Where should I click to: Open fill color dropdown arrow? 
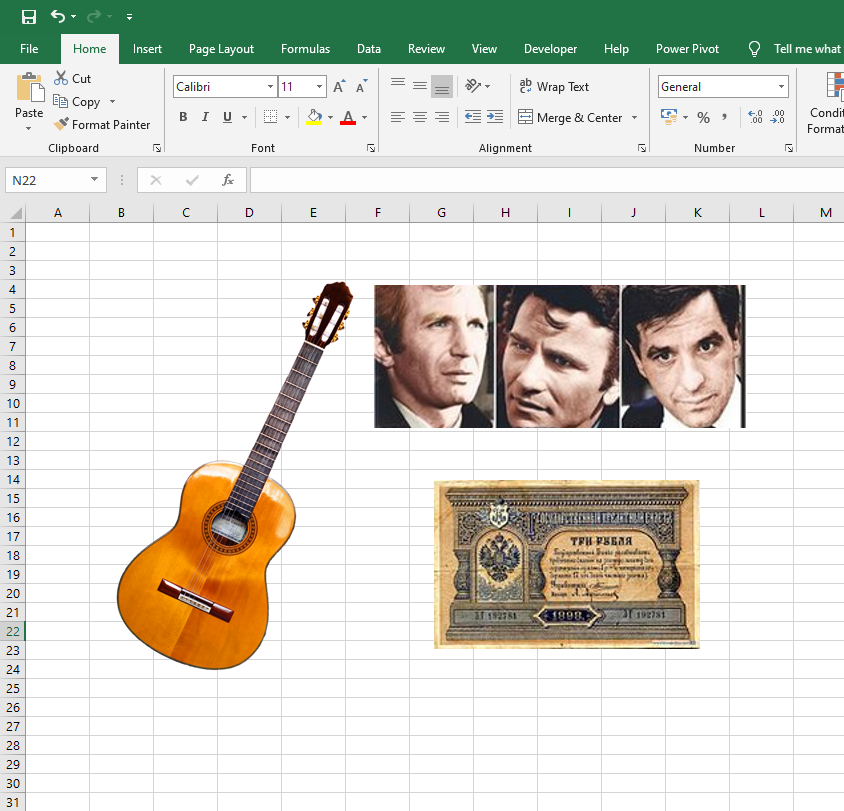[330, 117]
